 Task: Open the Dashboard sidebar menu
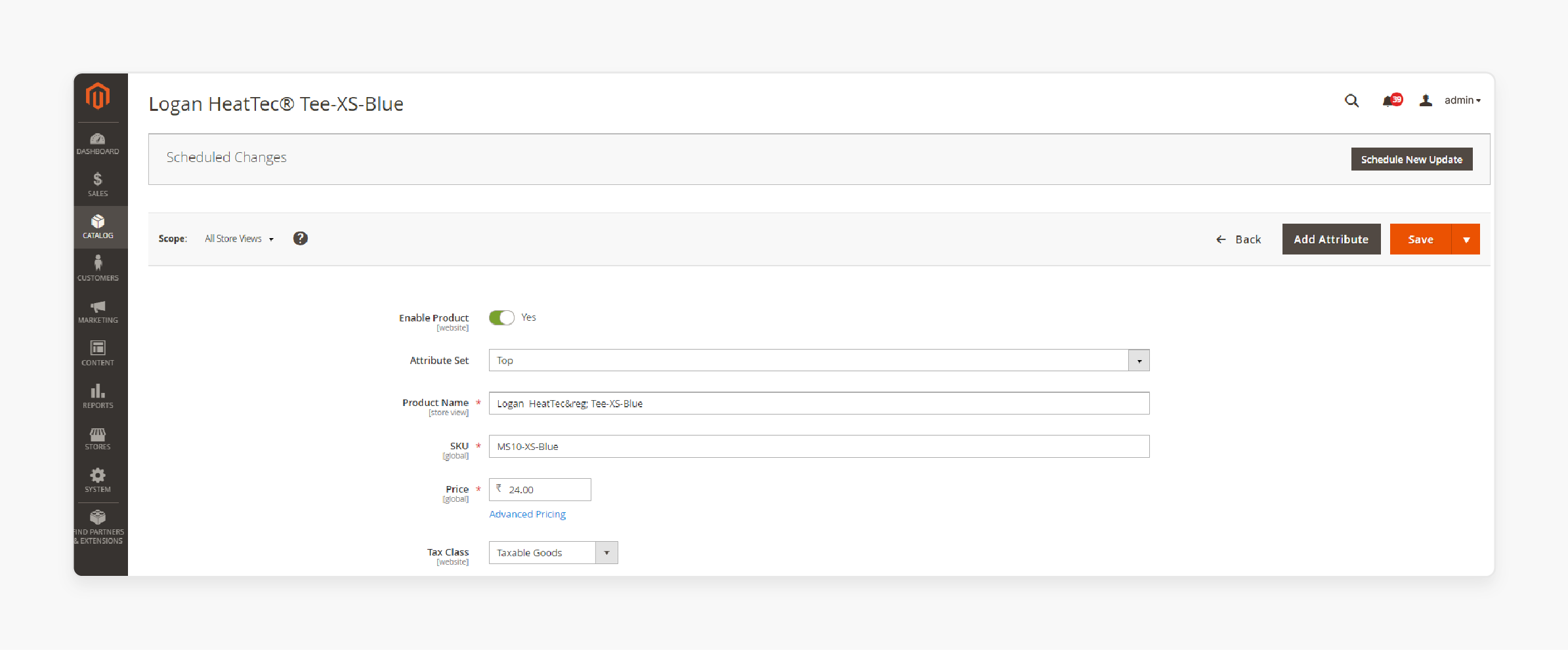click(98, 144)
